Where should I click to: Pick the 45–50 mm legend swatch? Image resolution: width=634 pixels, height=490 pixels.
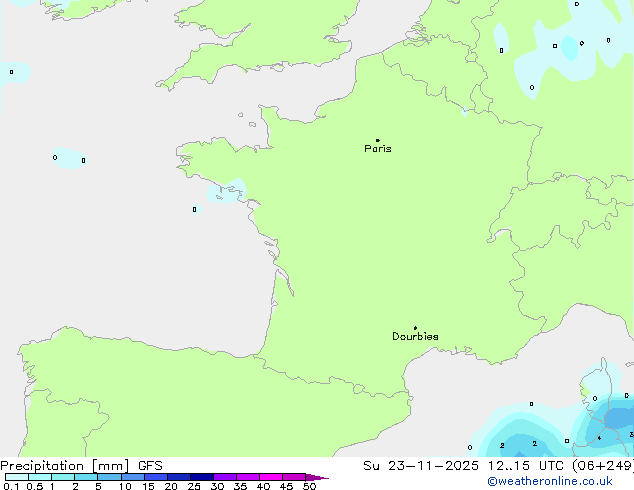click(294, 477)
